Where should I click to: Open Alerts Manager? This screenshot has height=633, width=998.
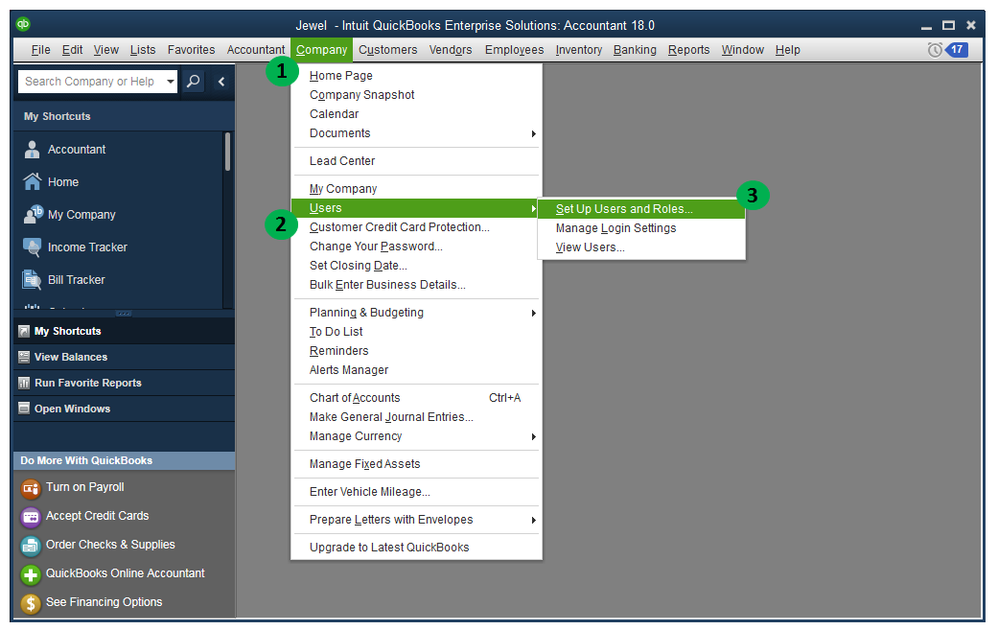click(x=416, y=370)
